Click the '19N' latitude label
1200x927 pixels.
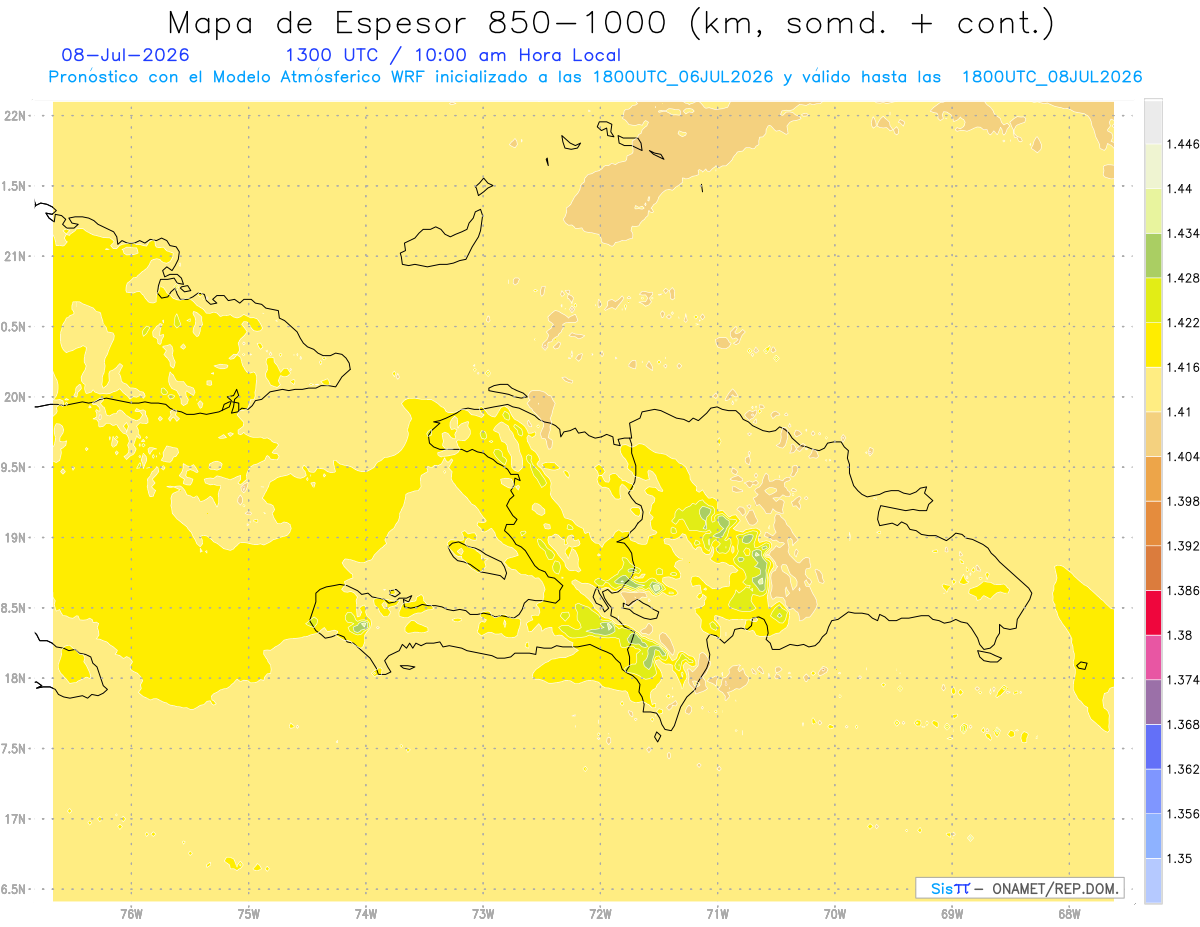tap(15, 537)
